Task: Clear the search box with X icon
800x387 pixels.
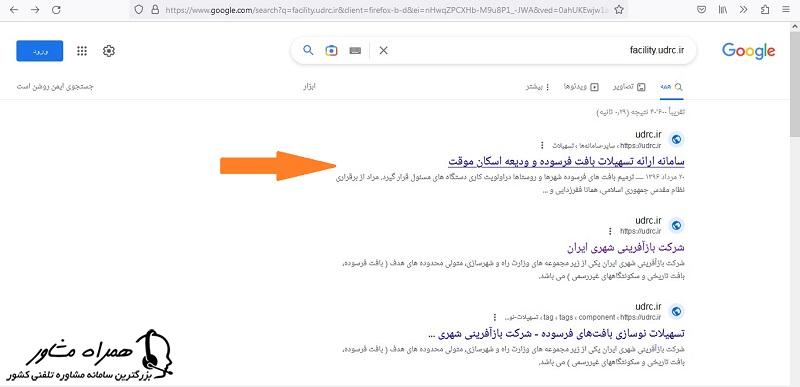Action: point(384,50)
